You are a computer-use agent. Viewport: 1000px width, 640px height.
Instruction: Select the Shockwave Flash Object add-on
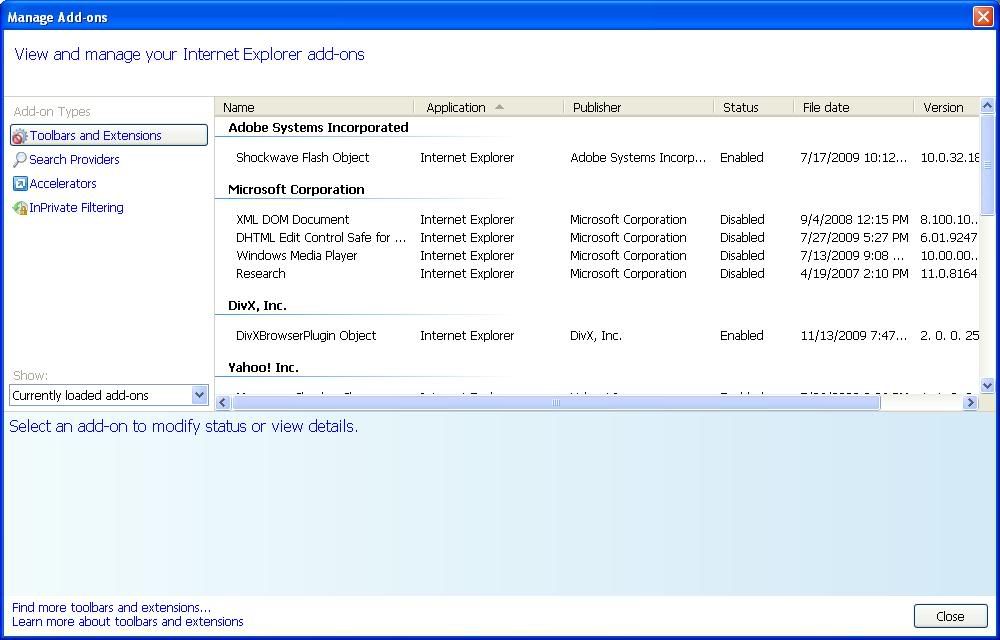[302, 157]
